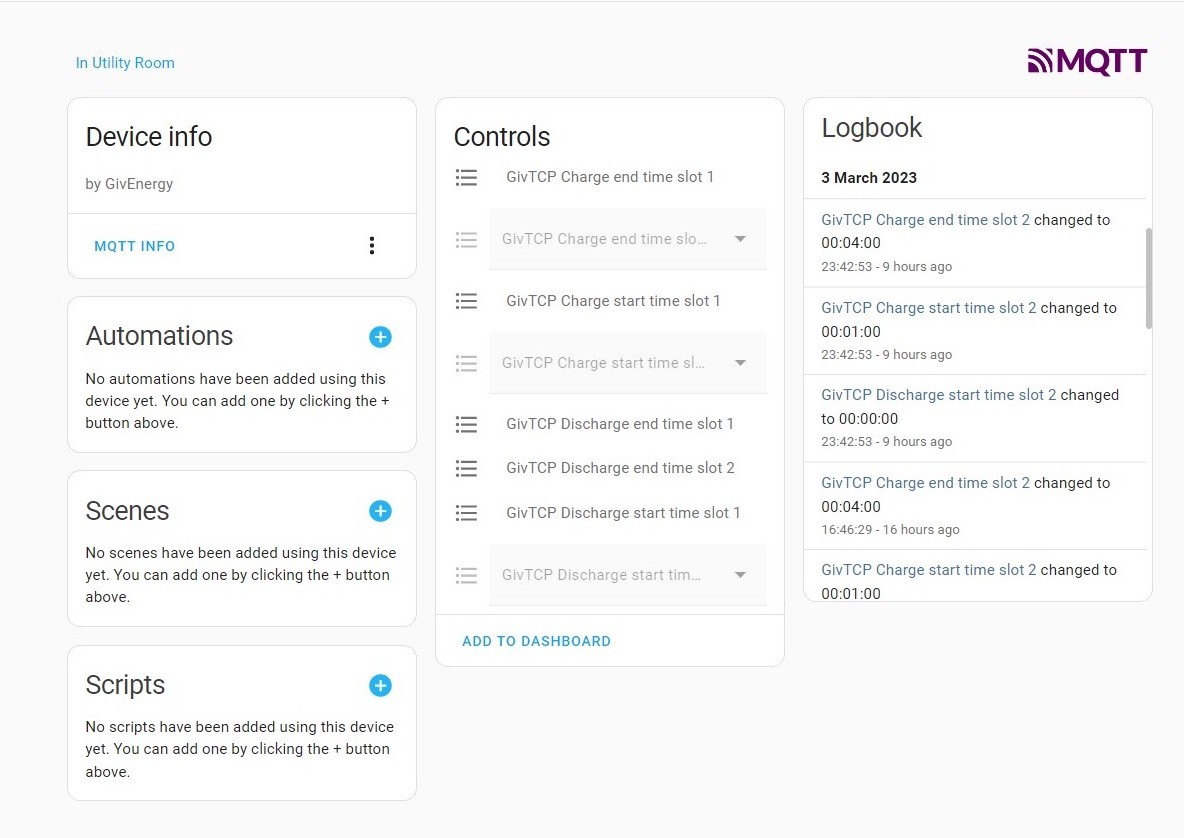This screenshot has width=1184, height=838.
Task: Add a new scene with plus icon
Action: point(380,511)
